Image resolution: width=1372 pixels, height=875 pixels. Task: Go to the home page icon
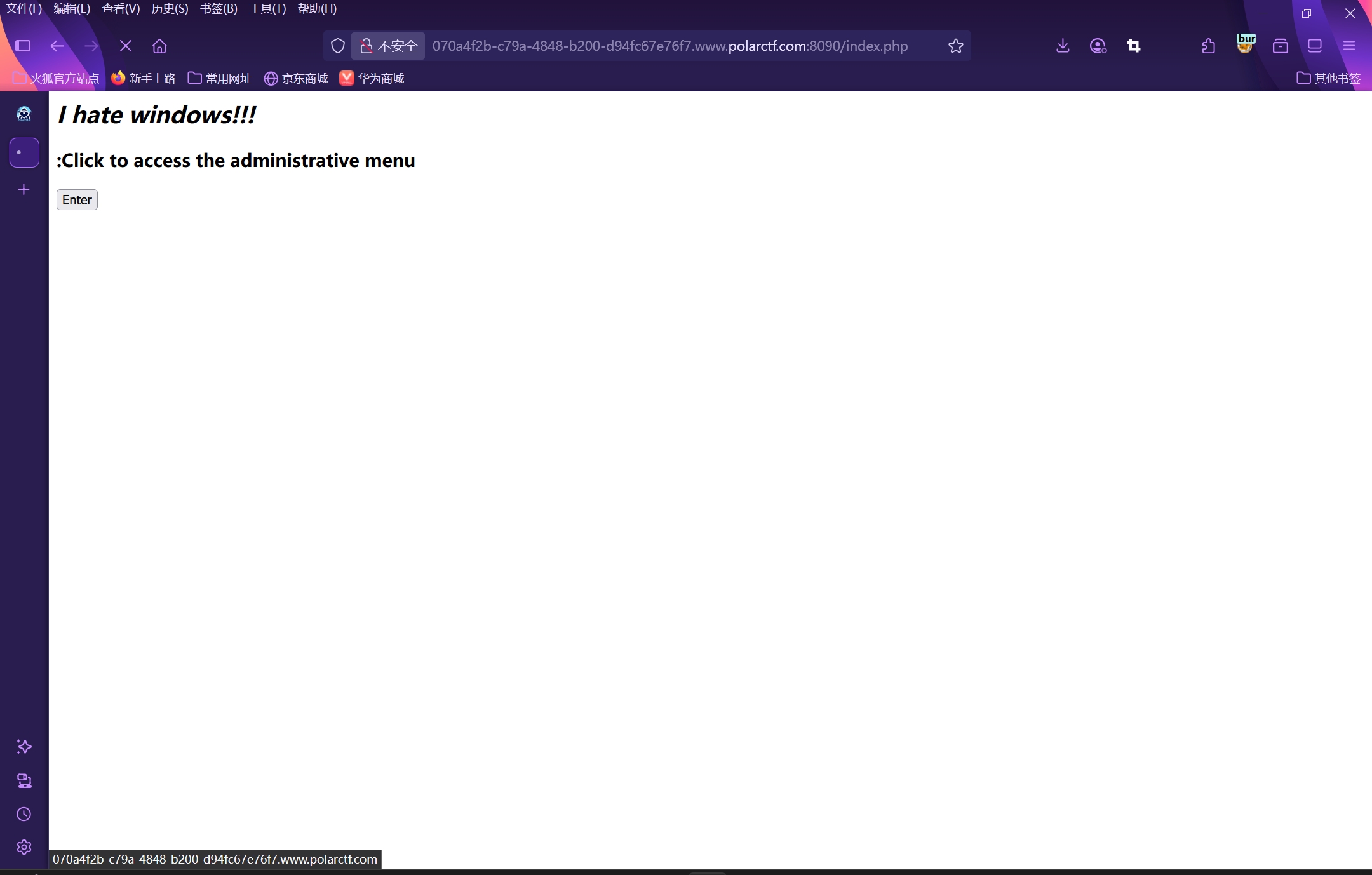(x=159, y=46)
